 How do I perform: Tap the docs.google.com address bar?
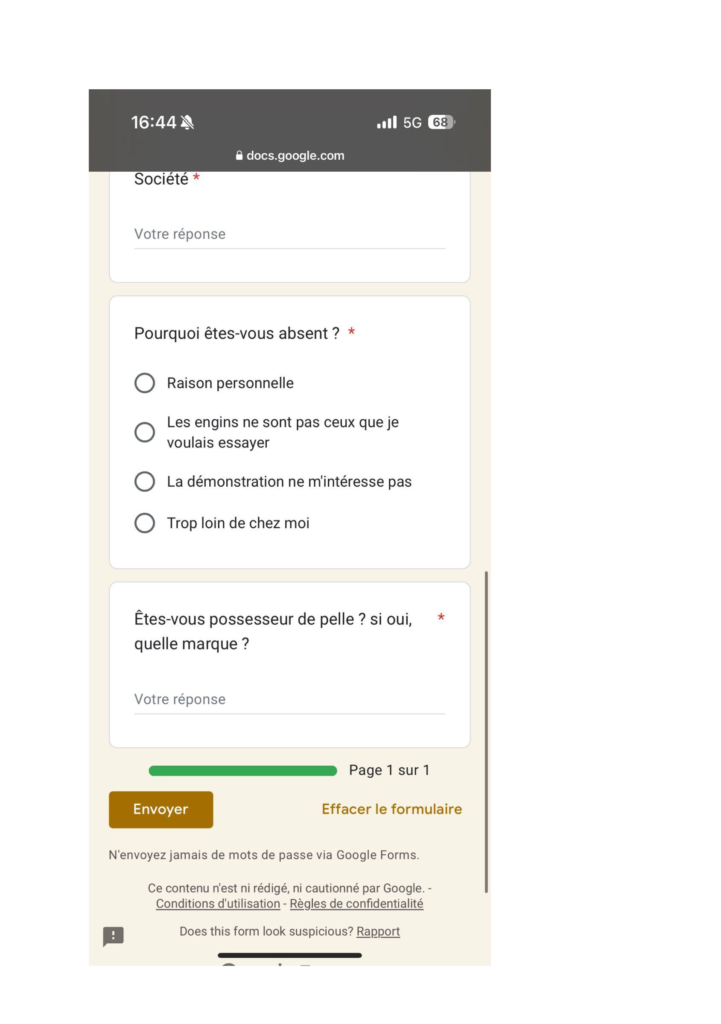tap(290, 155)
